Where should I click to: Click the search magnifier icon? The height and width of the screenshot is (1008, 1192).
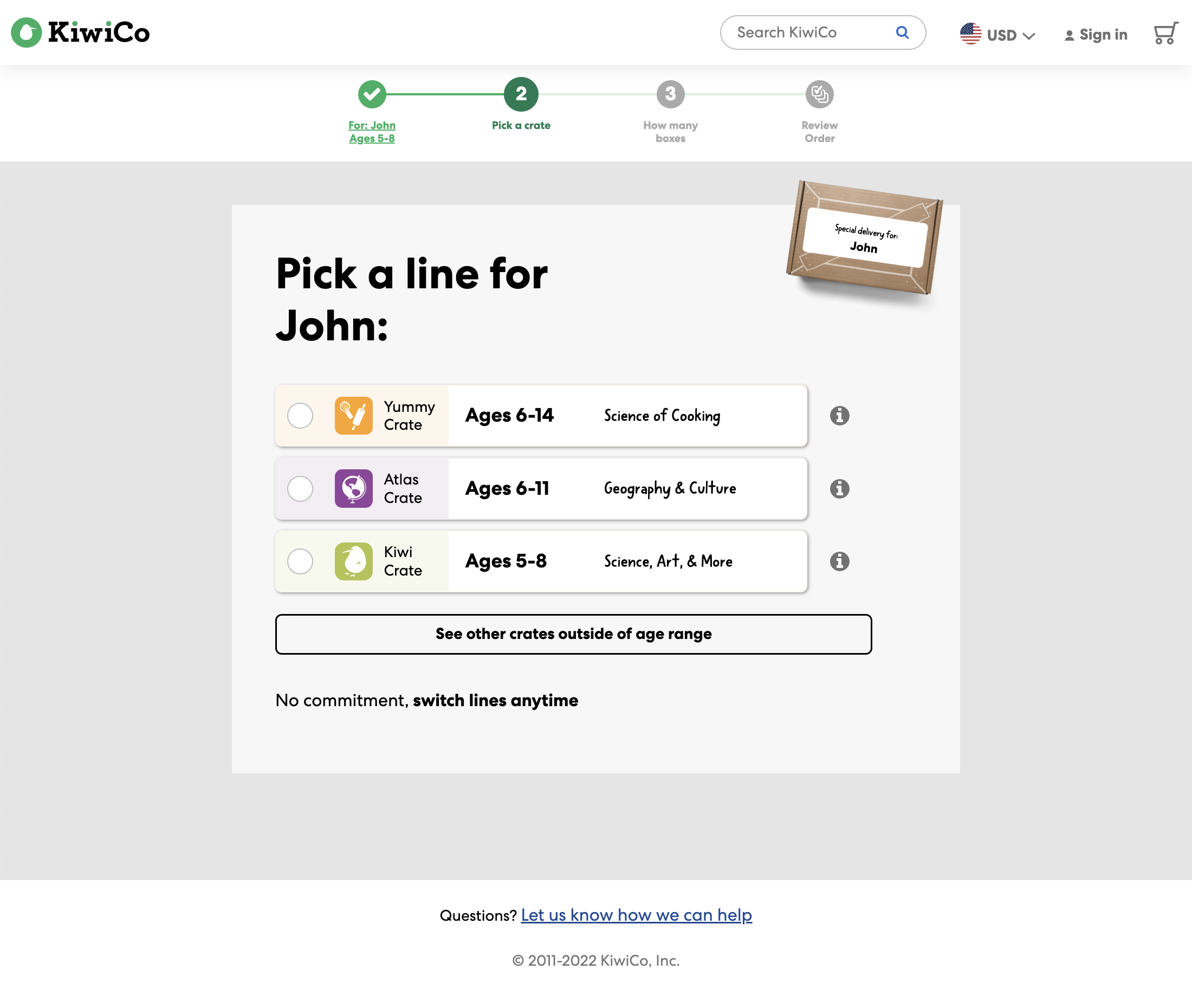902,33
